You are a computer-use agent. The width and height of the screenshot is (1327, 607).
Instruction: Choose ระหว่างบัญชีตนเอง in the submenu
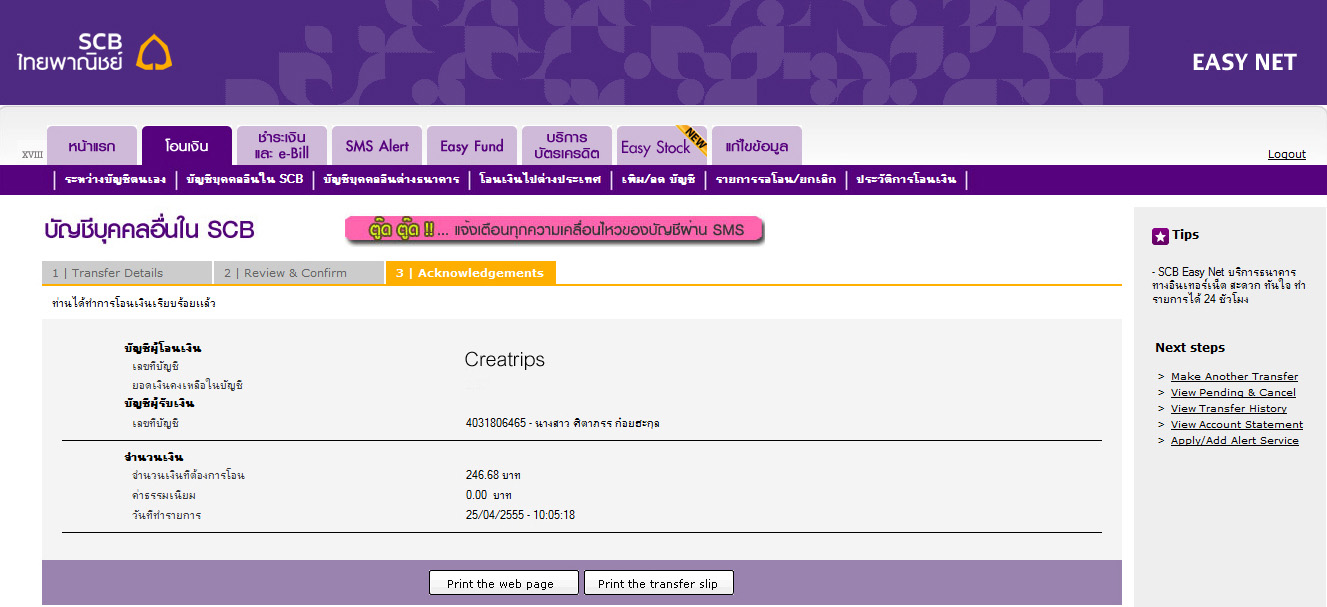pyautogui.click(x=115, y=180)
